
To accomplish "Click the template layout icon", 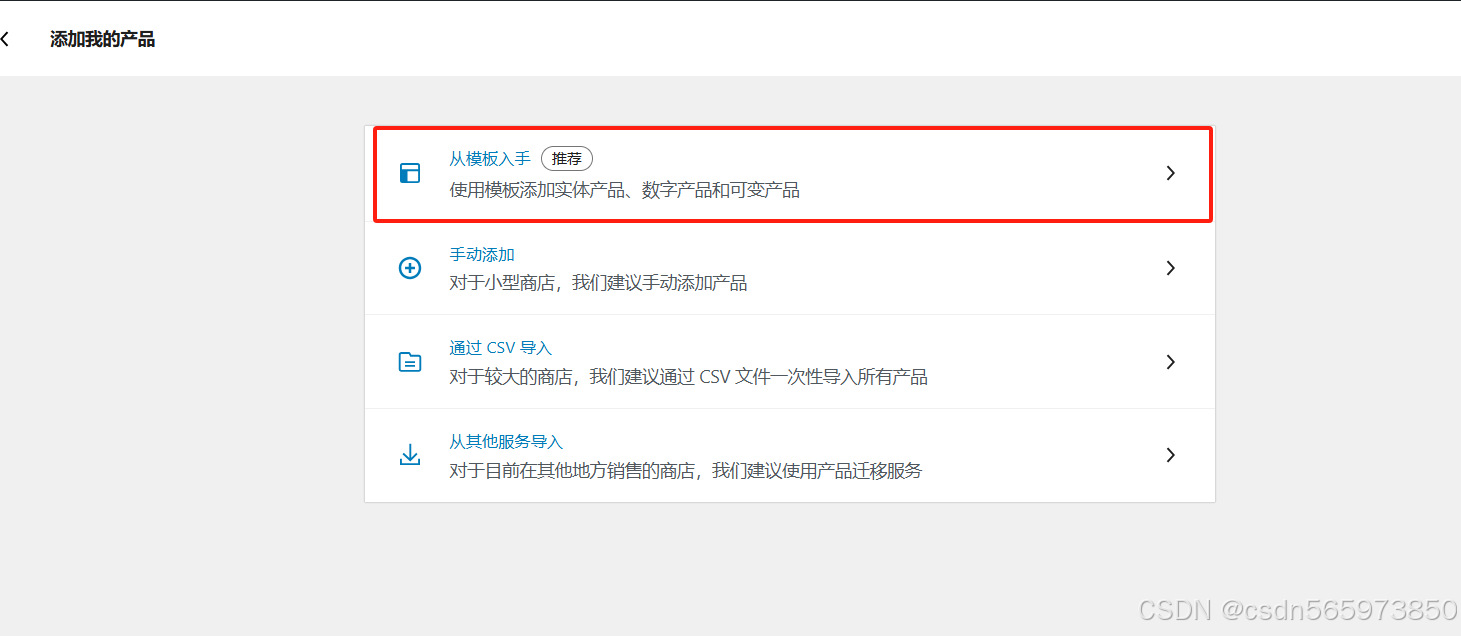I will [x=410, y=173].
